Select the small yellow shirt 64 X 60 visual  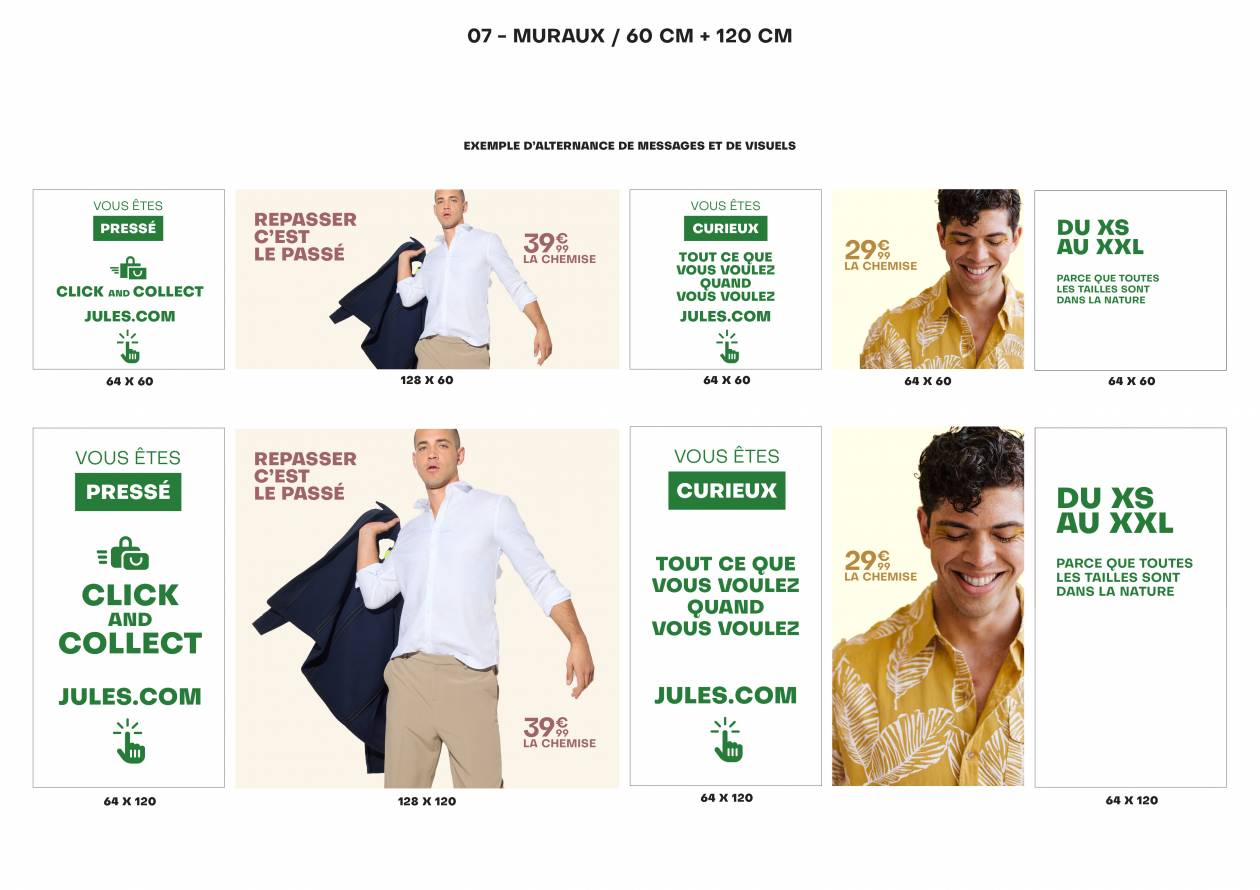pyautogui.click(x=928, y=279)
